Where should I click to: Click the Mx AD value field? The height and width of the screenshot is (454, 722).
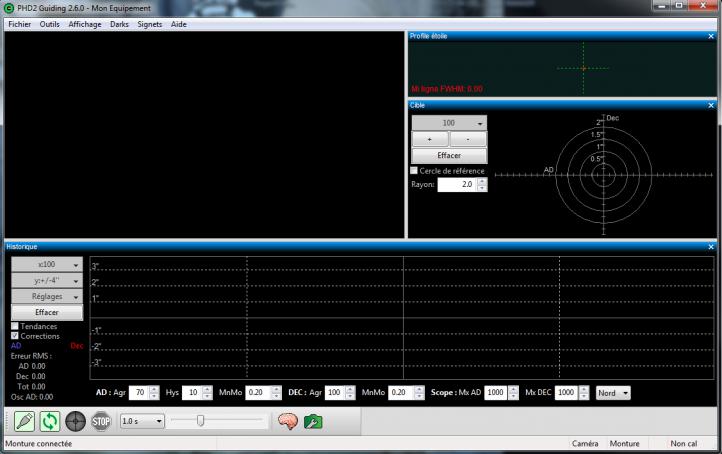(496, 392)
